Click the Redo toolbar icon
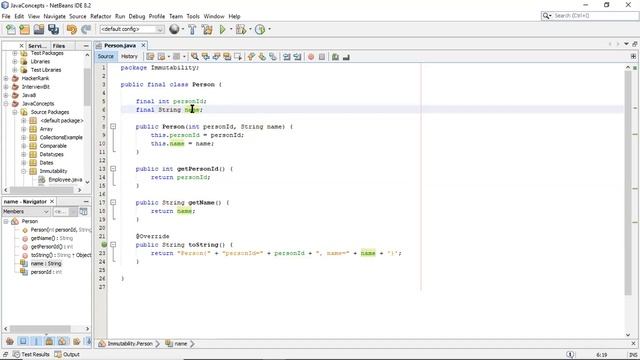 [86, 29]
